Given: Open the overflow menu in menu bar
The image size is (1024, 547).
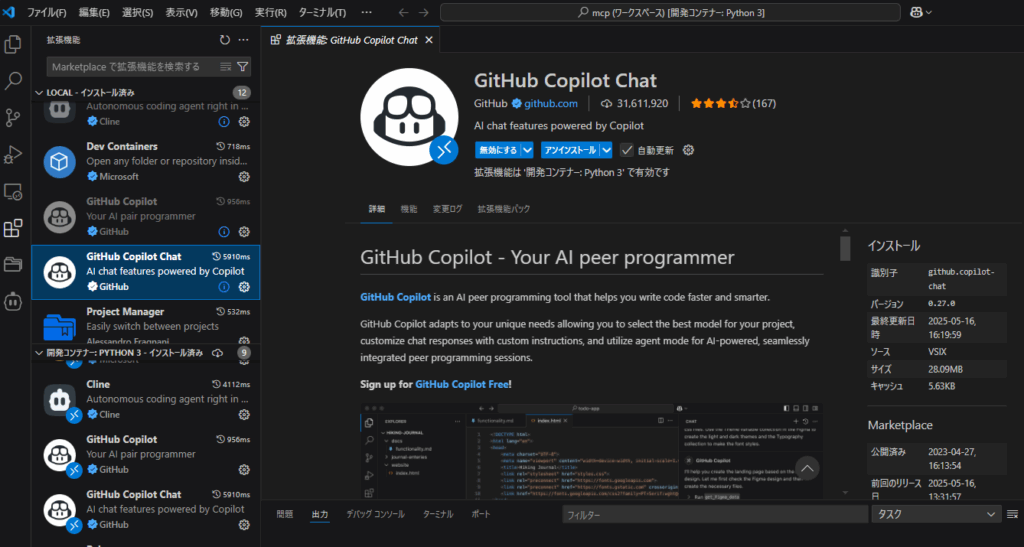Looking at the screenshot, I should pyautogui.click(x=366, y=12).
